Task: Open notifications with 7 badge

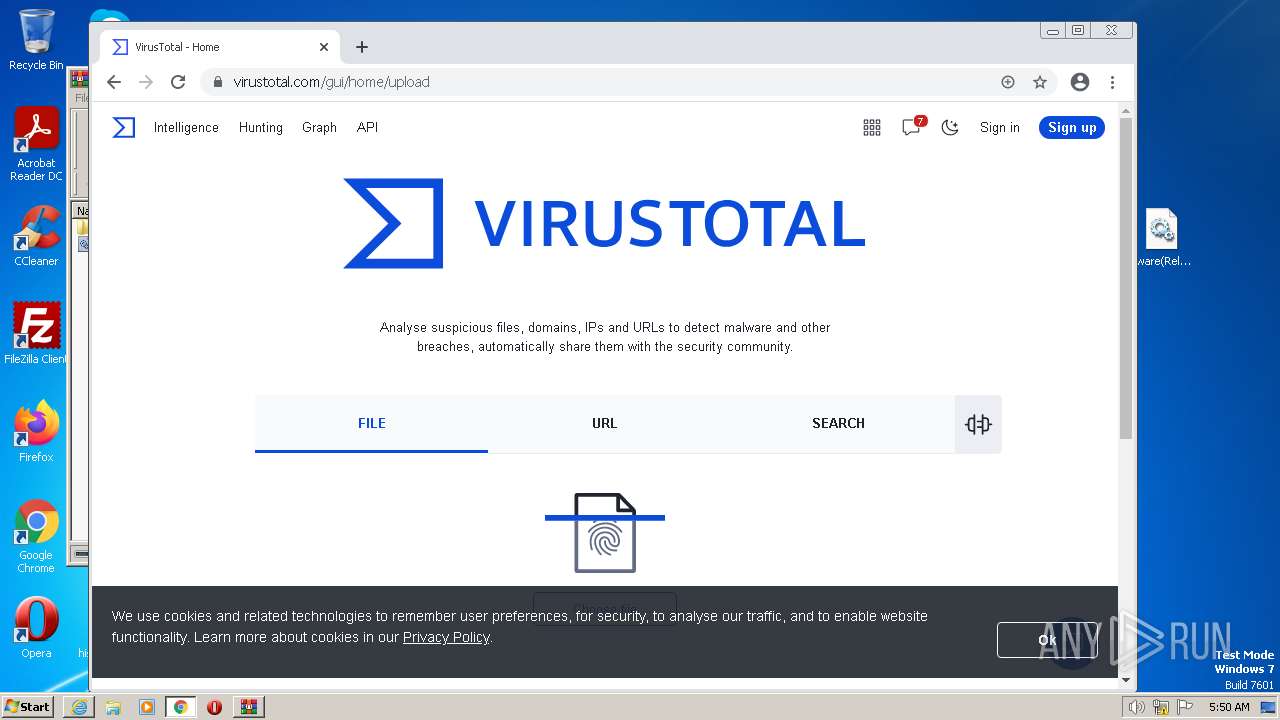Action: (x=912, y=126)
